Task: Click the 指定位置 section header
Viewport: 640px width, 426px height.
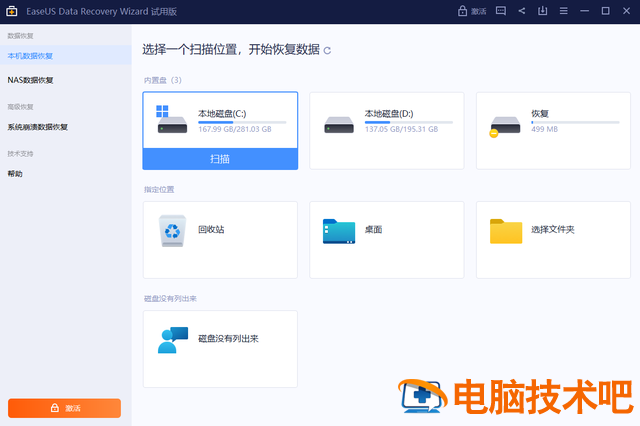Action: [159, 189]
